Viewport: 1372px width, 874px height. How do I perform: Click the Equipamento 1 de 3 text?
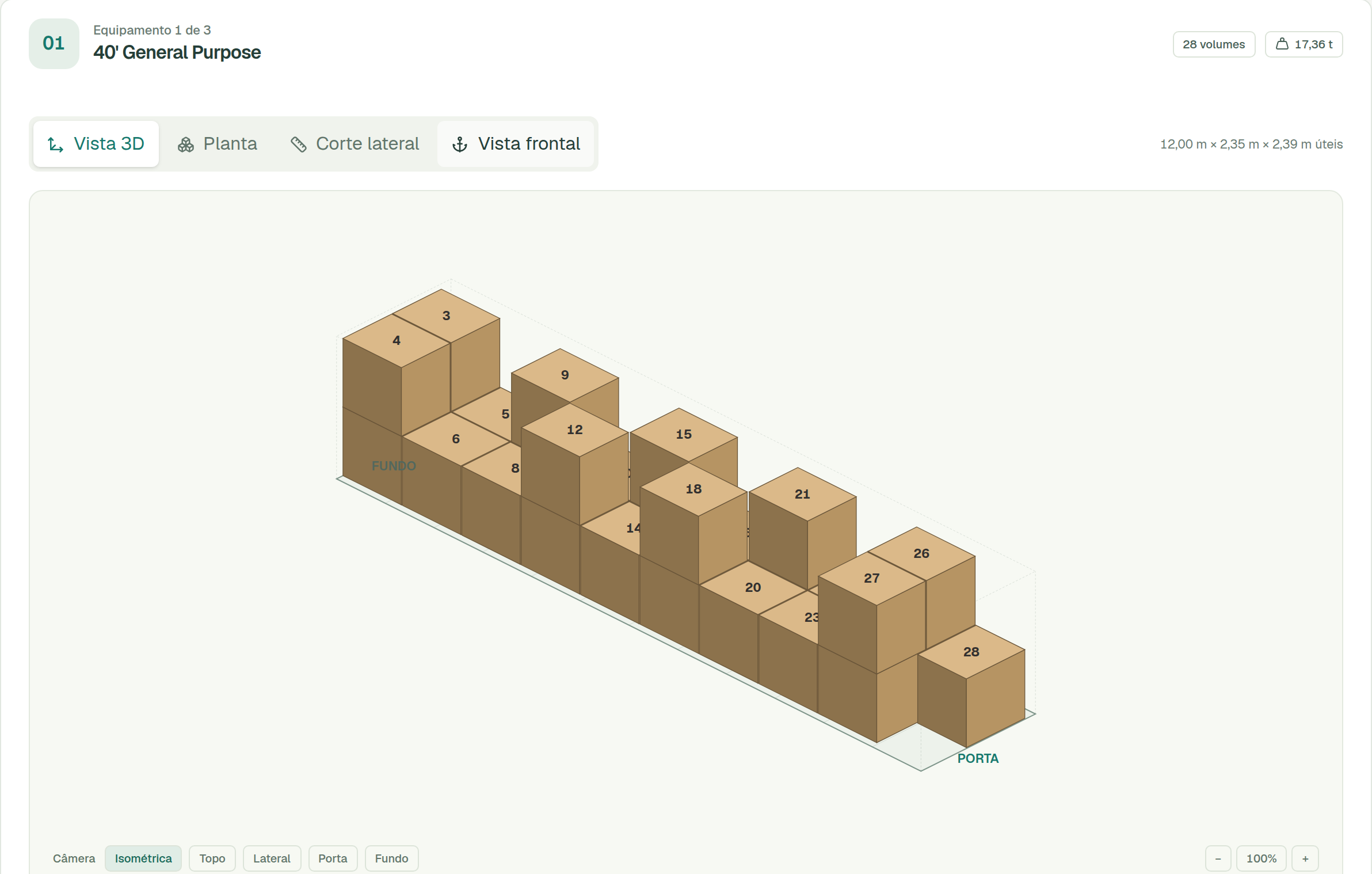[x=152, y=30]
